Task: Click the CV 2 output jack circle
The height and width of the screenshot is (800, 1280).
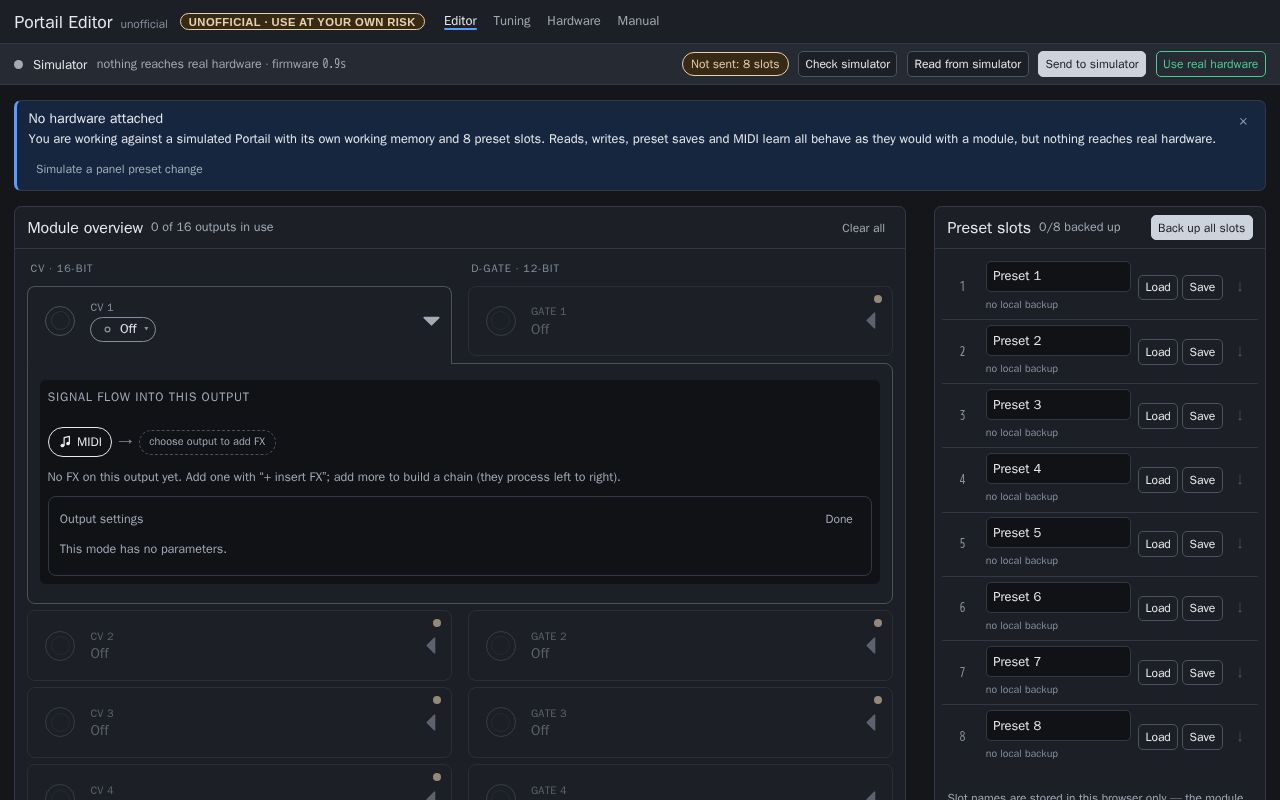Action: (60, 646)
